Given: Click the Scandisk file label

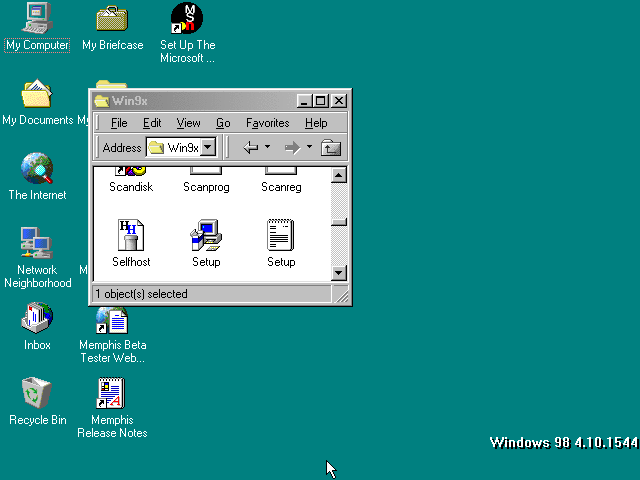Looking at the screenshot, I should [131, 187].
